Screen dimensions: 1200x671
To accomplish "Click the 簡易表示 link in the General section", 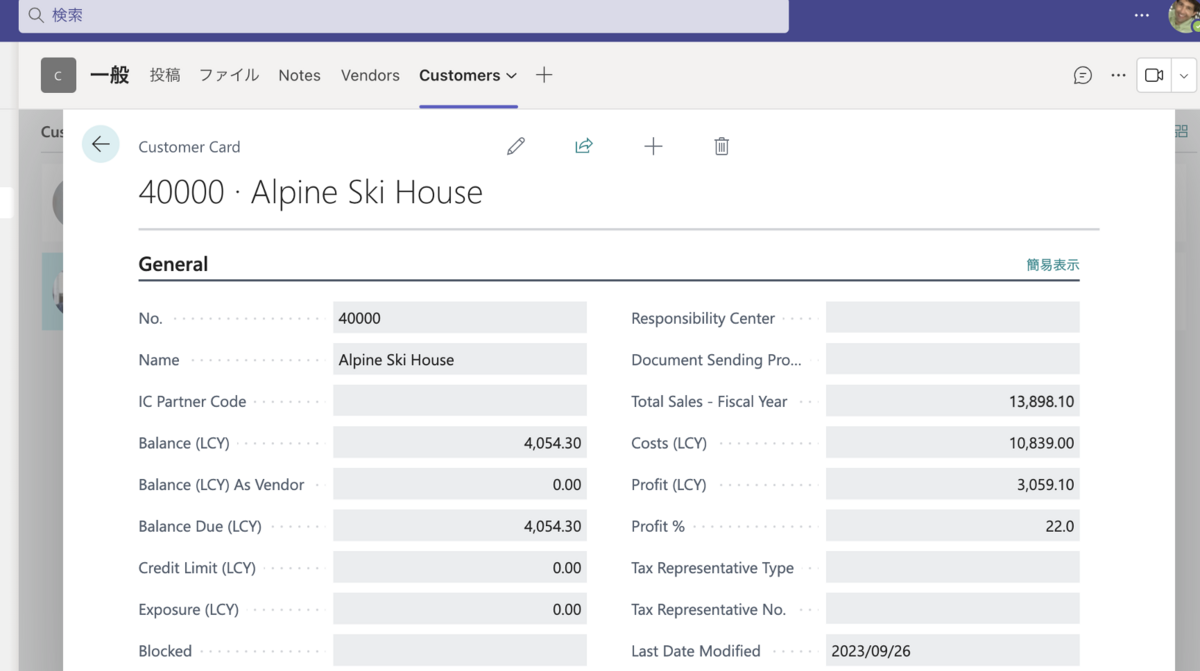I will pos(1052,264).
